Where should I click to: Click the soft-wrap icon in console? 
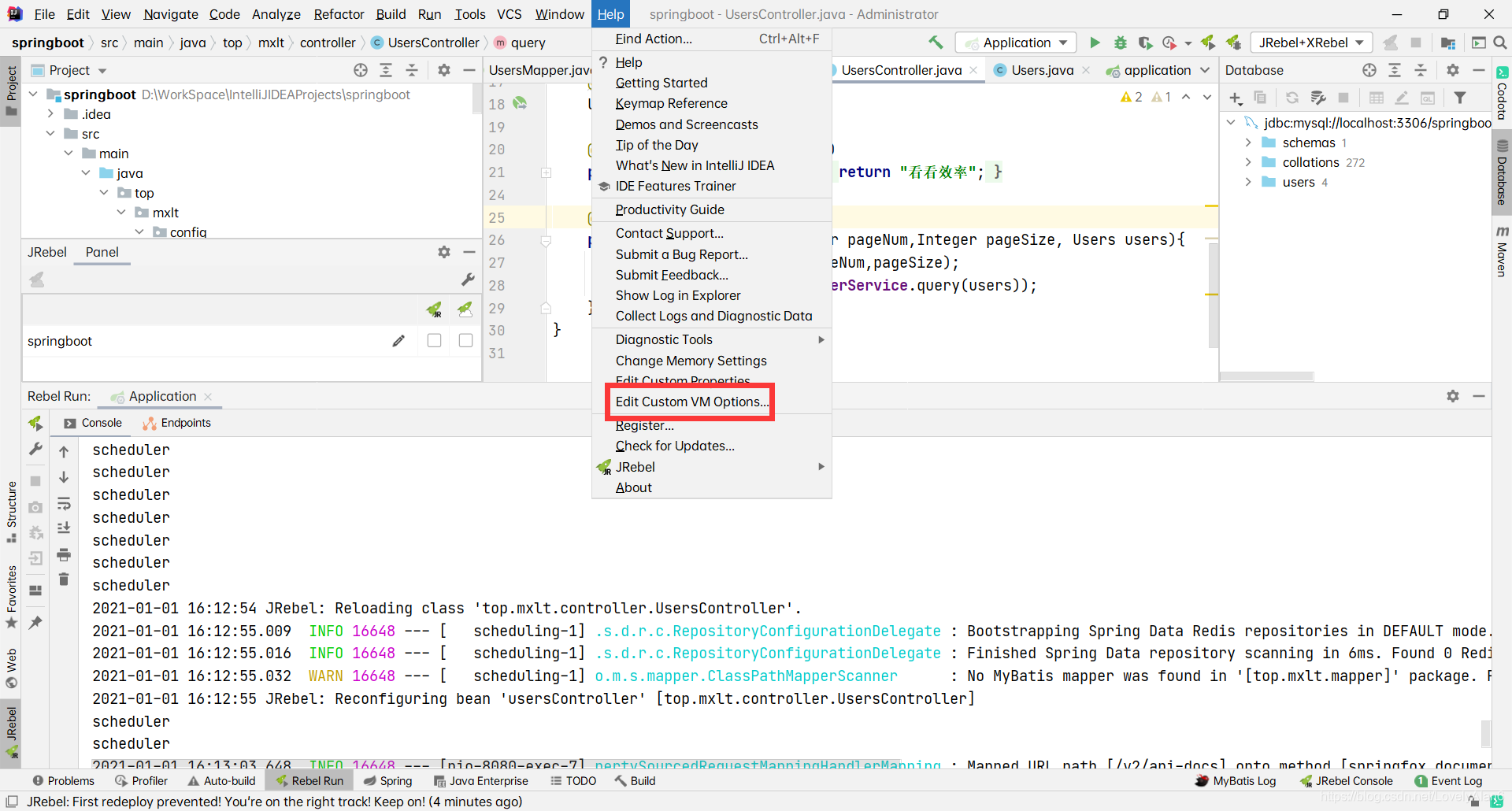pos(64,504)
